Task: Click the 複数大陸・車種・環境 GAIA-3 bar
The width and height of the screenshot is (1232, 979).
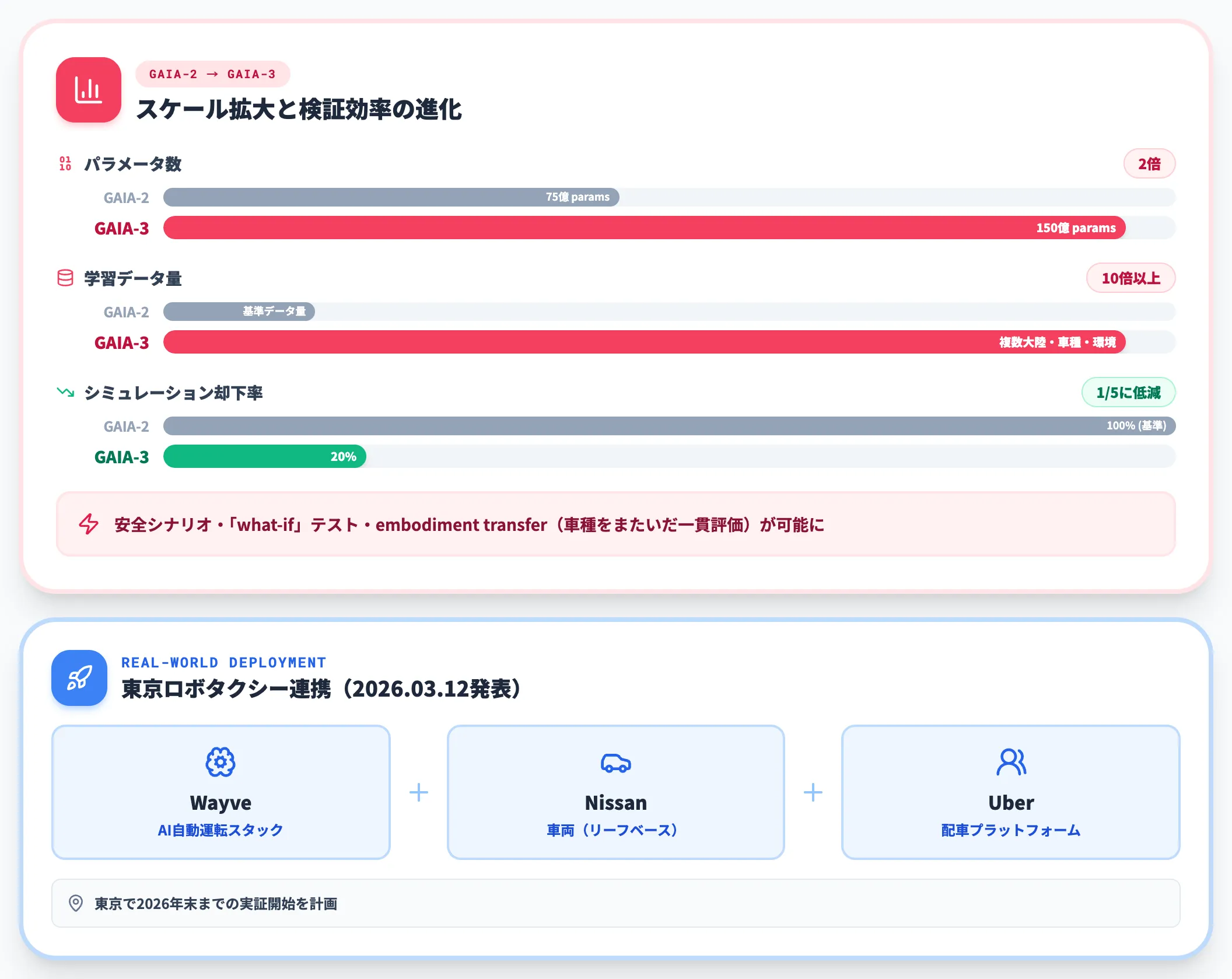Action: [645, 342]
